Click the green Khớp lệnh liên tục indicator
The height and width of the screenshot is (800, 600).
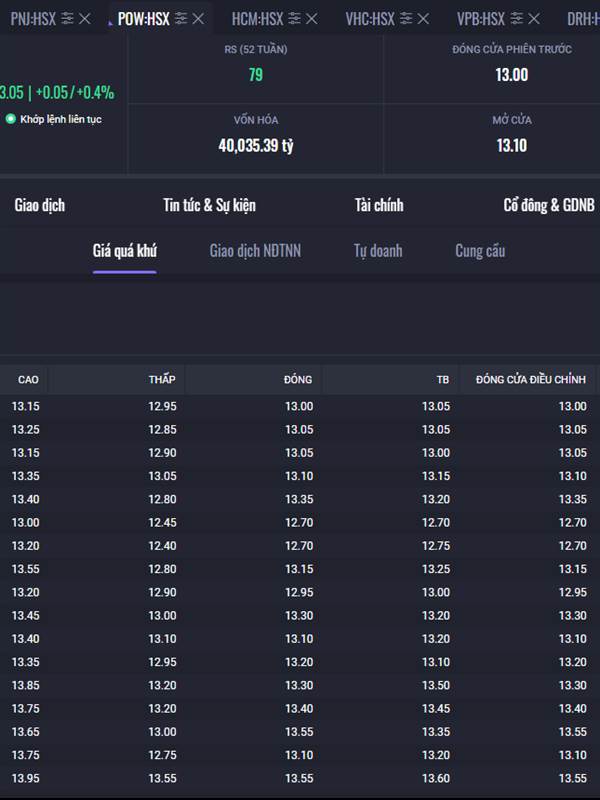(11, 119)
